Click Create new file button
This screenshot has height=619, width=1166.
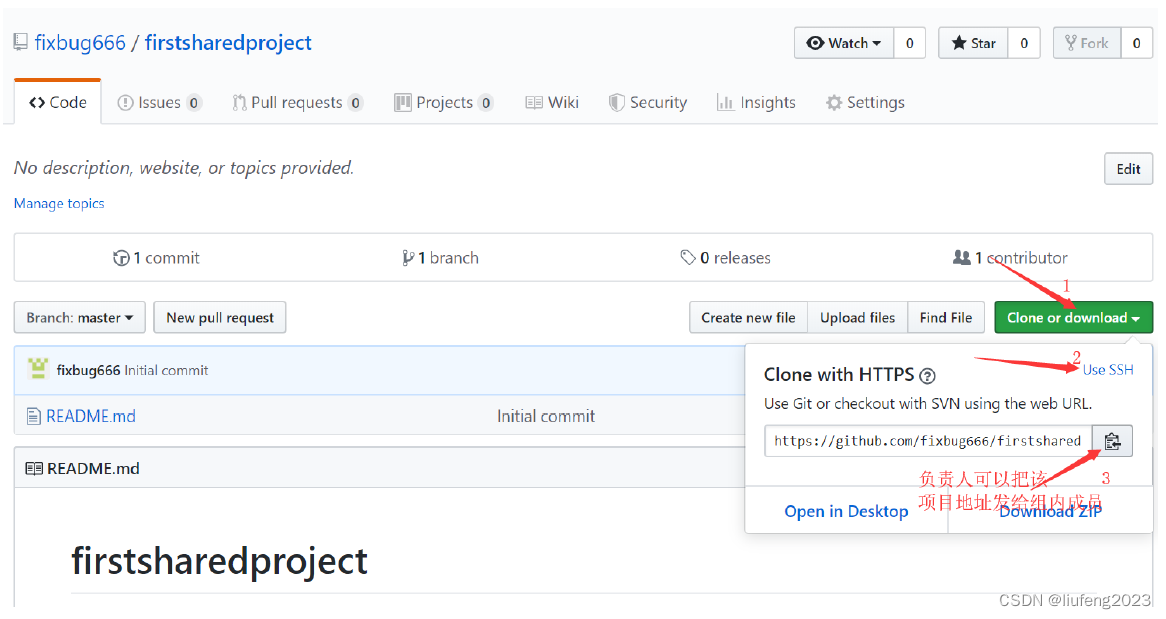click(x=748, y=318)
